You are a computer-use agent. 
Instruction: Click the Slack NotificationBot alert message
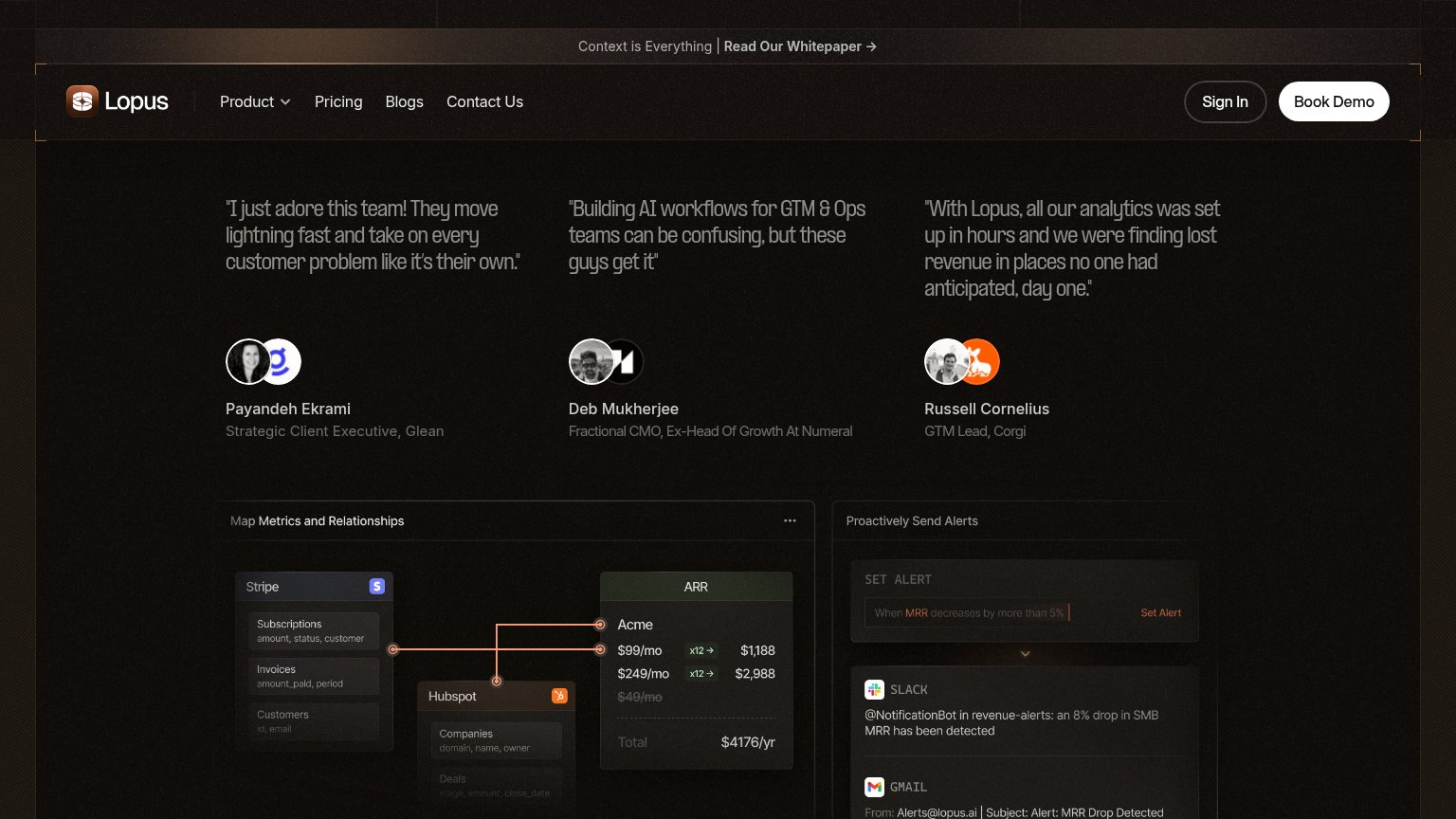(1011, 722)
